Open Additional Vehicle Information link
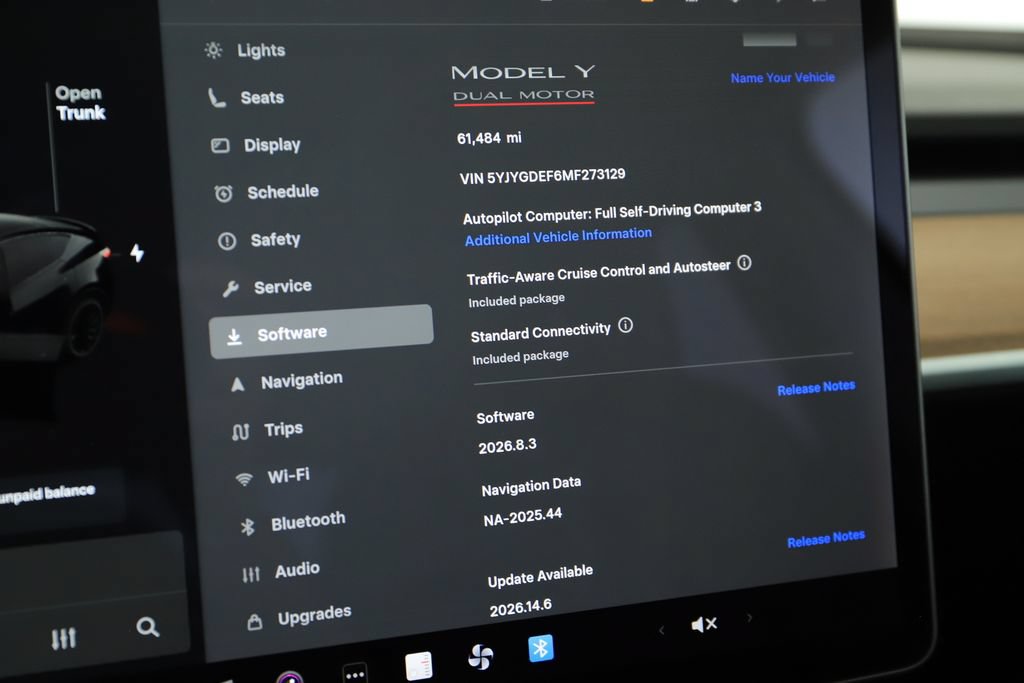This screenshot has height=683, width=1024. (x=558, y=236)
